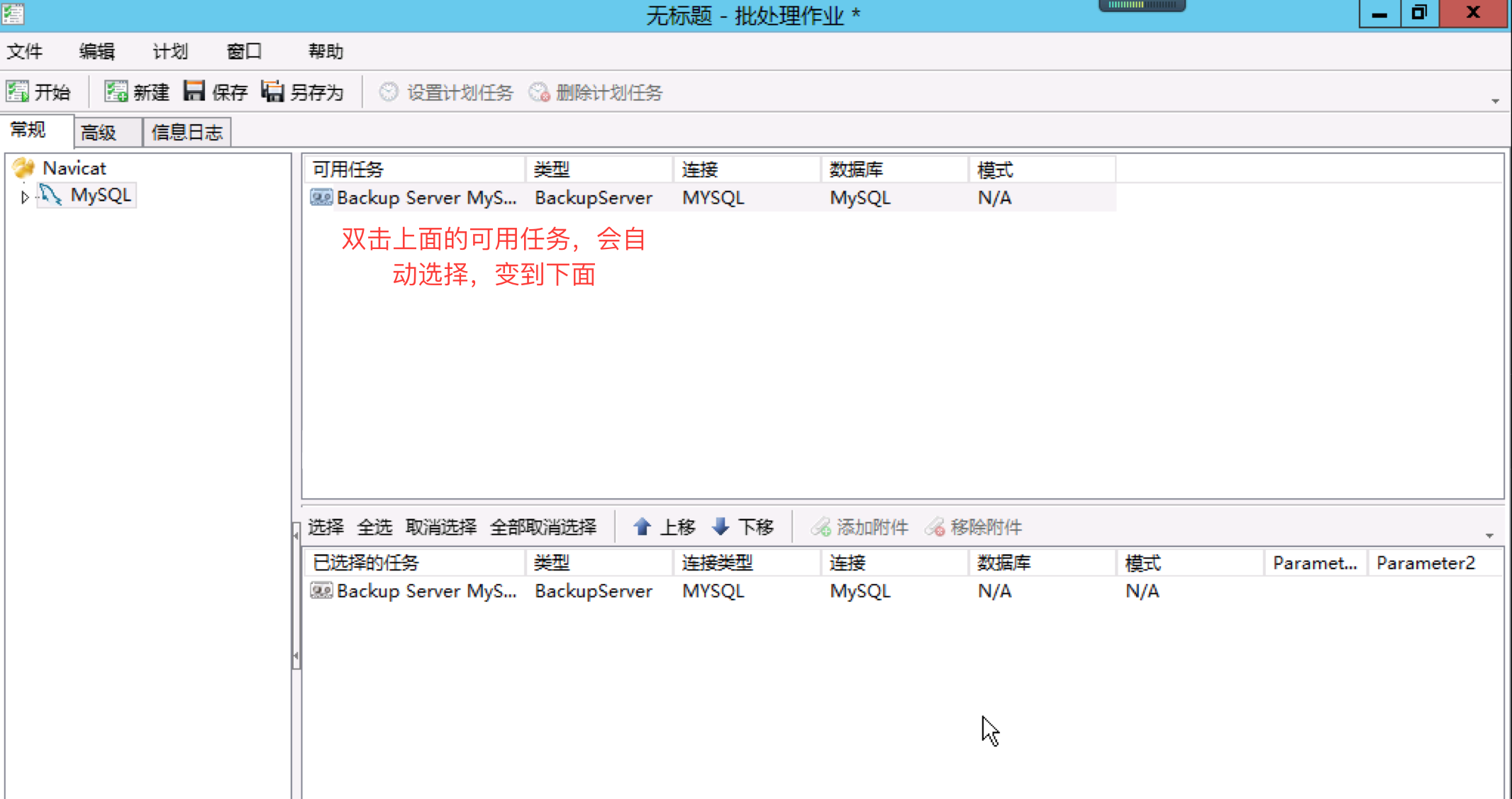The width and height of the screenshot is (1512, 799).
Task: Click the 全部取消选择 button
Action: coord(543,527)
